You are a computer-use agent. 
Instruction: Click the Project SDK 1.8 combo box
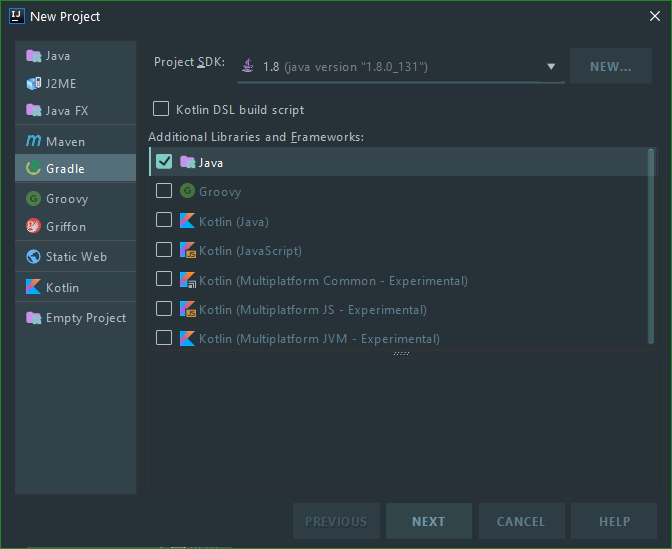click(x=401, y=66)
